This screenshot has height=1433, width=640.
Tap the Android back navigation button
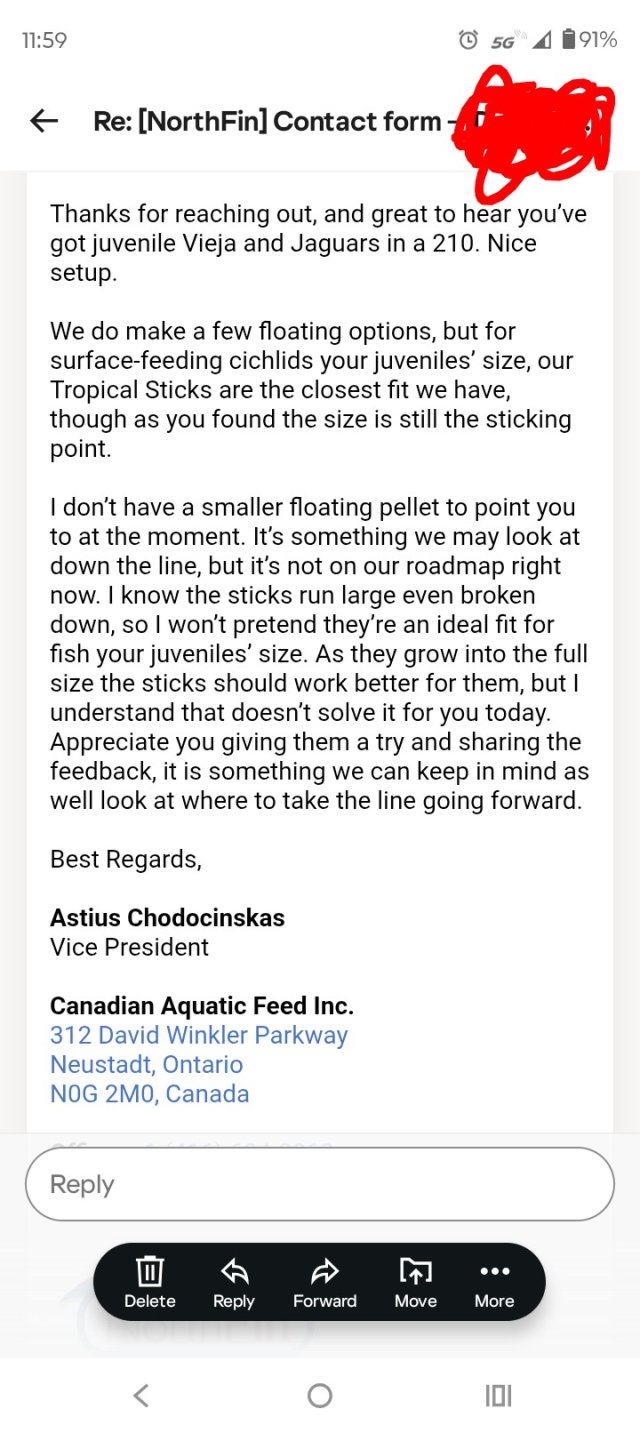141,1395
